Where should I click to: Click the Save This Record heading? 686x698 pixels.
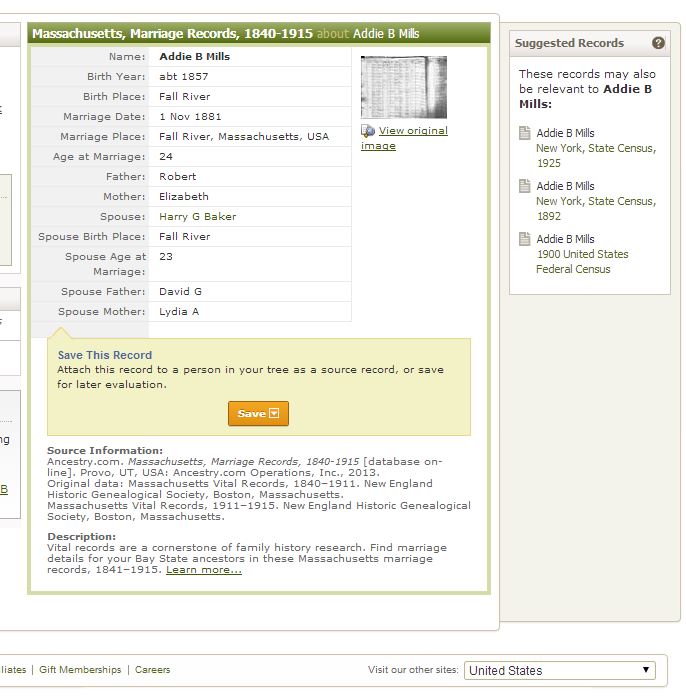tap(105, 355)
